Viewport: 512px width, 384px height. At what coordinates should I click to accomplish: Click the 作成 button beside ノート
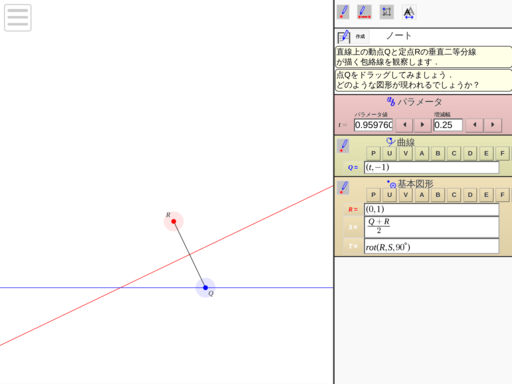click(x=360, y=36)
